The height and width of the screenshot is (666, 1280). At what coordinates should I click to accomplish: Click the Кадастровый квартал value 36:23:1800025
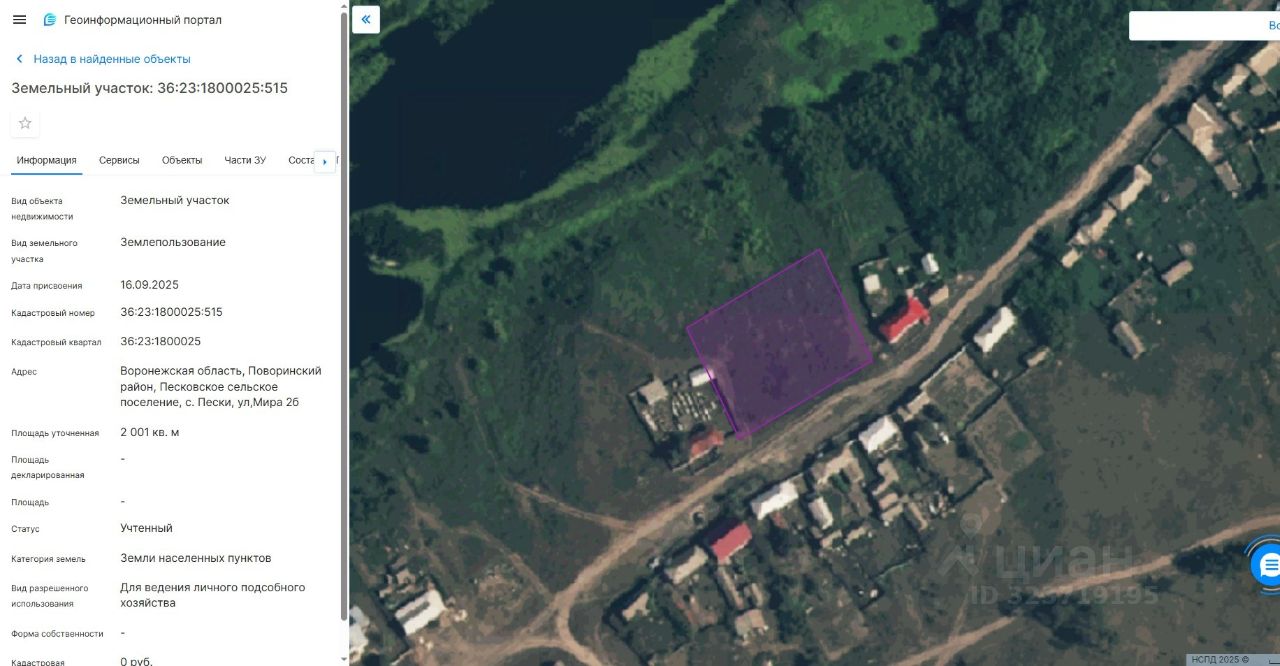click(160, 341)
